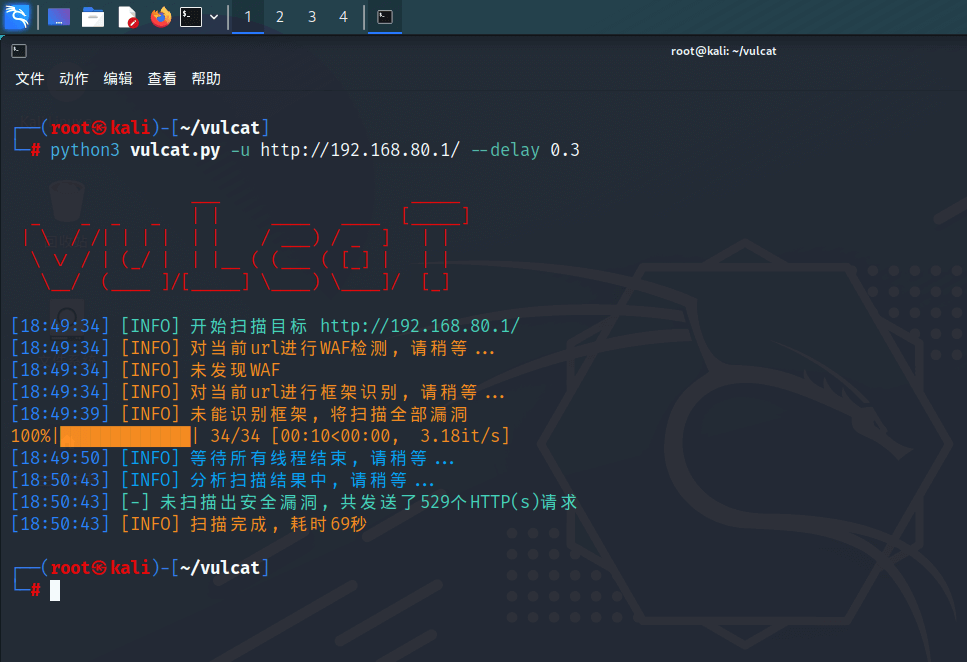Open the 动作 (Actions) menu
Image resolution: width=967 pixels, height=662 pixels.
[x=74, y=79]
